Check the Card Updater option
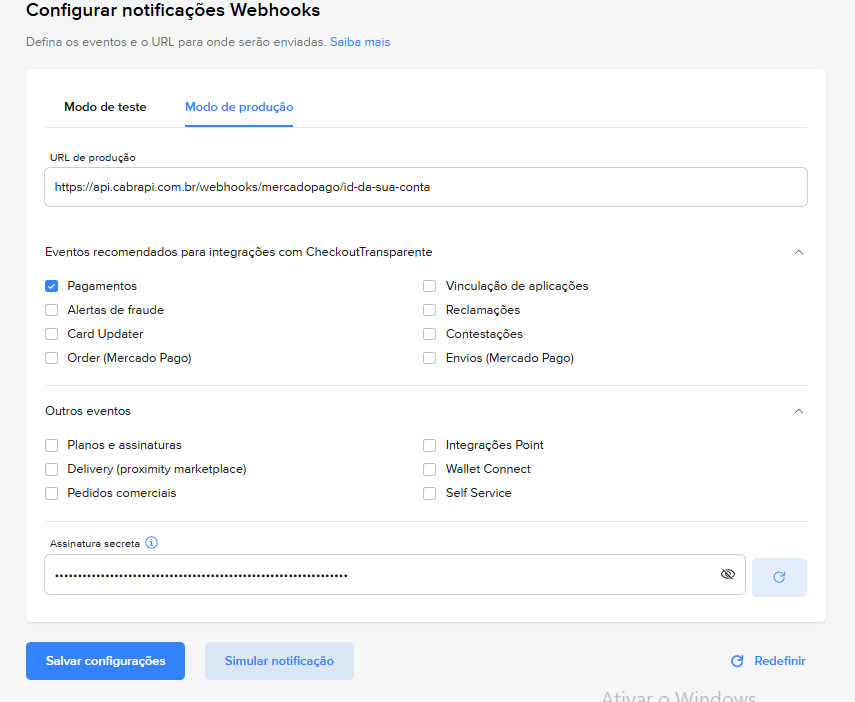Viewport: 855px width, 702px height. (52, 334)
